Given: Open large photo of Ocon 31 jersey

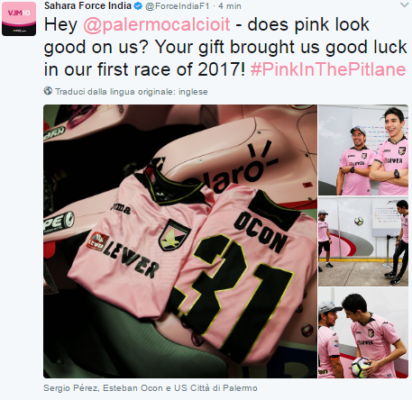Looking at the screenshot, I should (x=180, y=241).
